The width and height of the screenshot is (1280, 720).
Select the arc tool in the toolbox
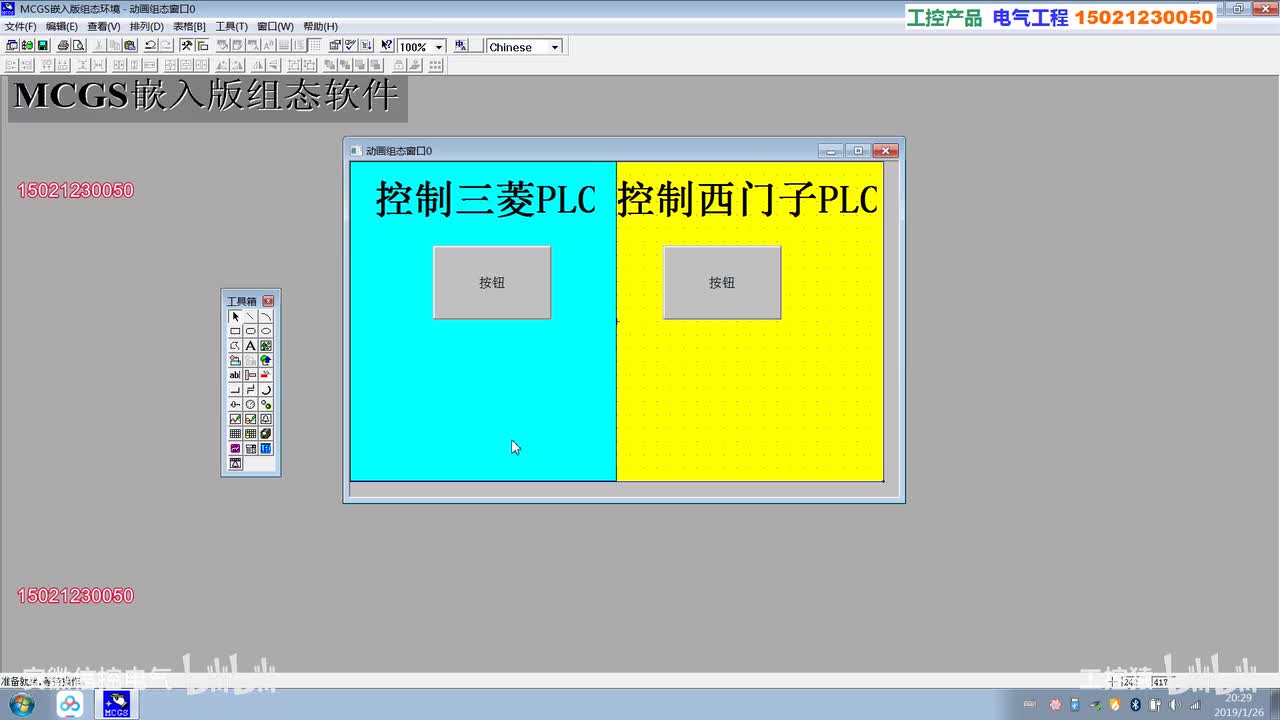pyautogui.click(x=266, y=316)
